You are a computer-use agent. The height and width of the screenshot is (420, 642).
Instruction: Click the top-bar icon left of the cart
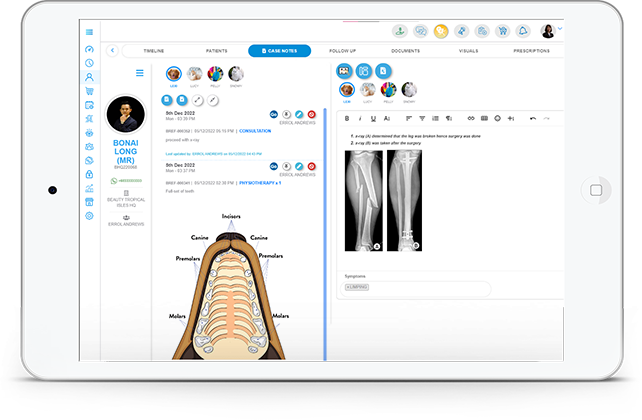tap(482, 31)
